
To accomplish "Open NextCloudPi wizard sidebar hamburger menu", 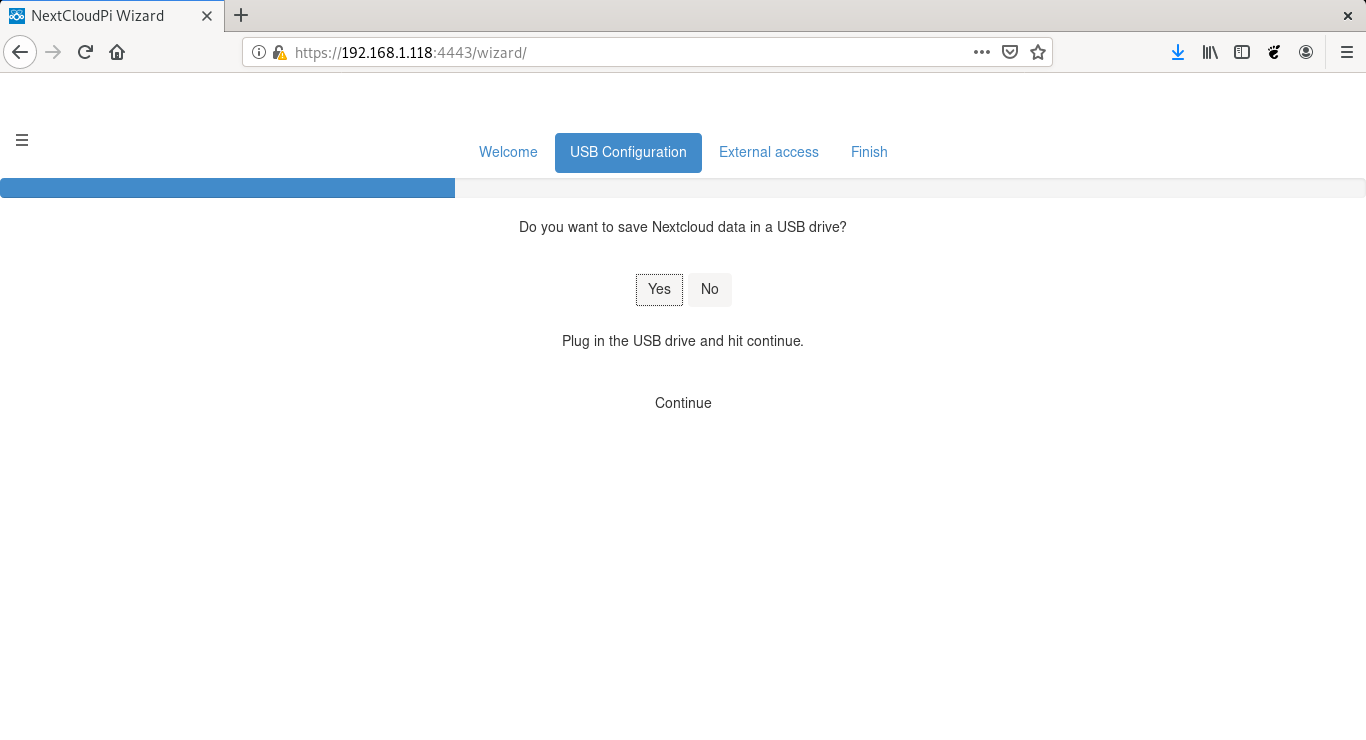I will pos(22,140).
